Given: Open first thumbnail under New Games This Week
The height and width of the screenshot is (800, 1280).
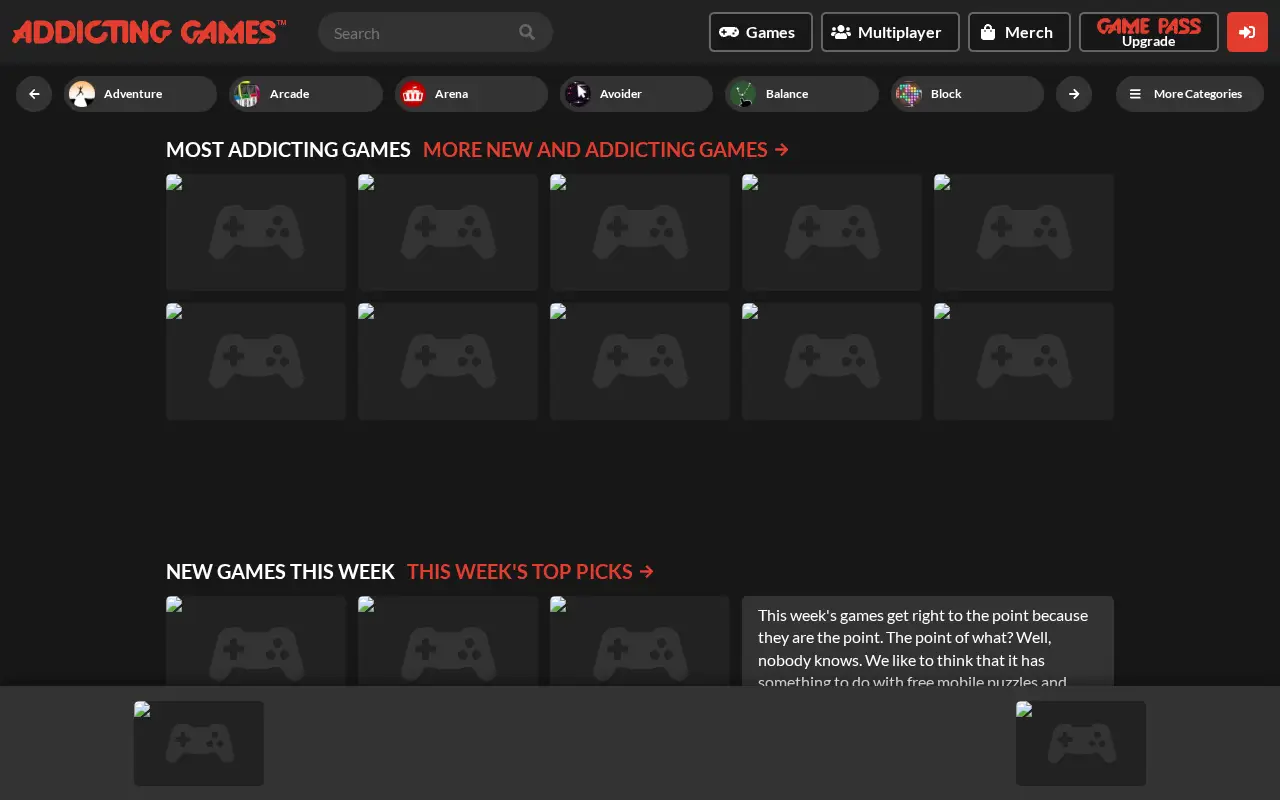Looking at the screenshot, I should pyautogui.click(x=256, y=641).
